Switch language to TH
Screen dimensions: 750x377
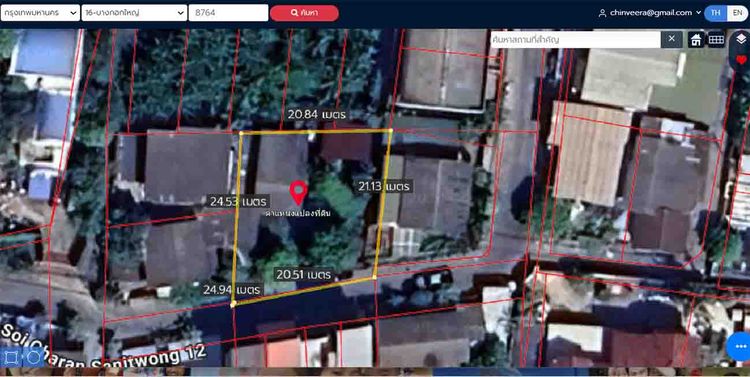pos(716,13)
